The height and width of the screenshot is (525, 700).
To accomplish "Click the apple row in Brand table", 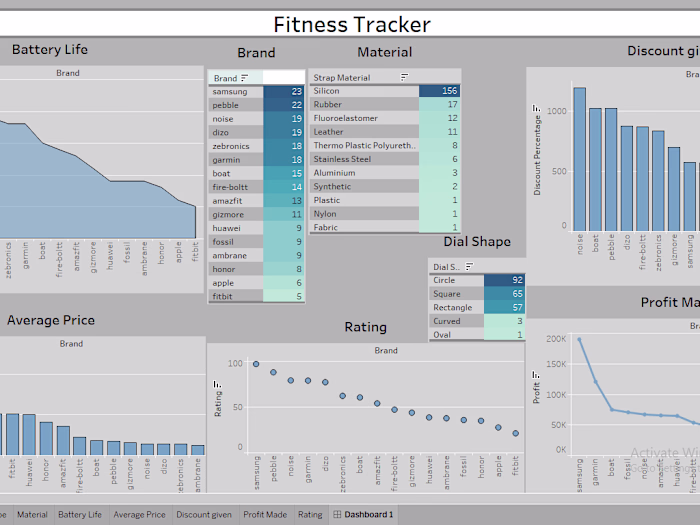I will 257,283.
